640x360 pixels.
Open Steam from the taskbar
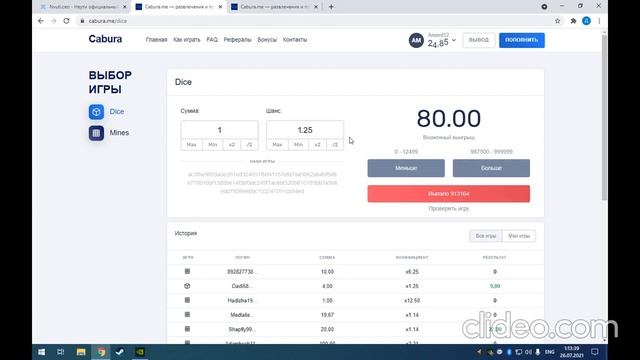[120, 352]
